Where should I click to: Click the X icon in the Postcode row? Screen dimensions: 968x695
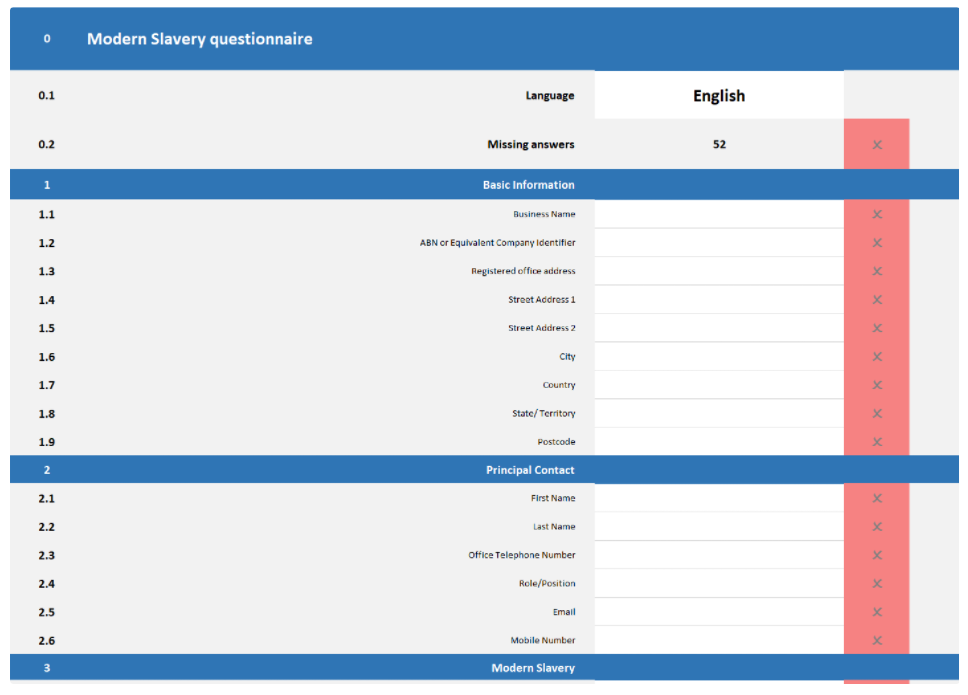[877, 442]
